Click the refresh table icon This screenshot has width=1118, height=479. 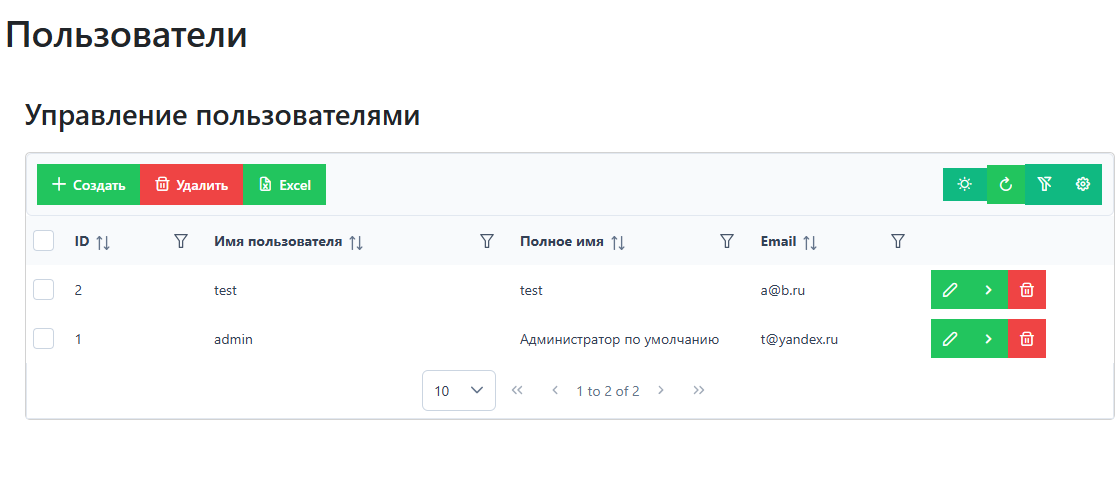[1006, 184]
